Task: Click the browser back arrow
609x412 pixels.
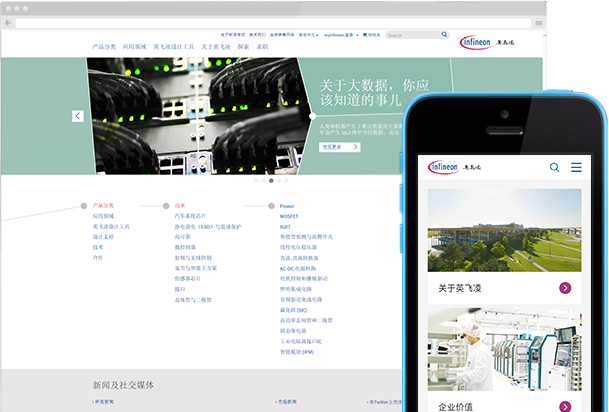Action: pos(8,23)
